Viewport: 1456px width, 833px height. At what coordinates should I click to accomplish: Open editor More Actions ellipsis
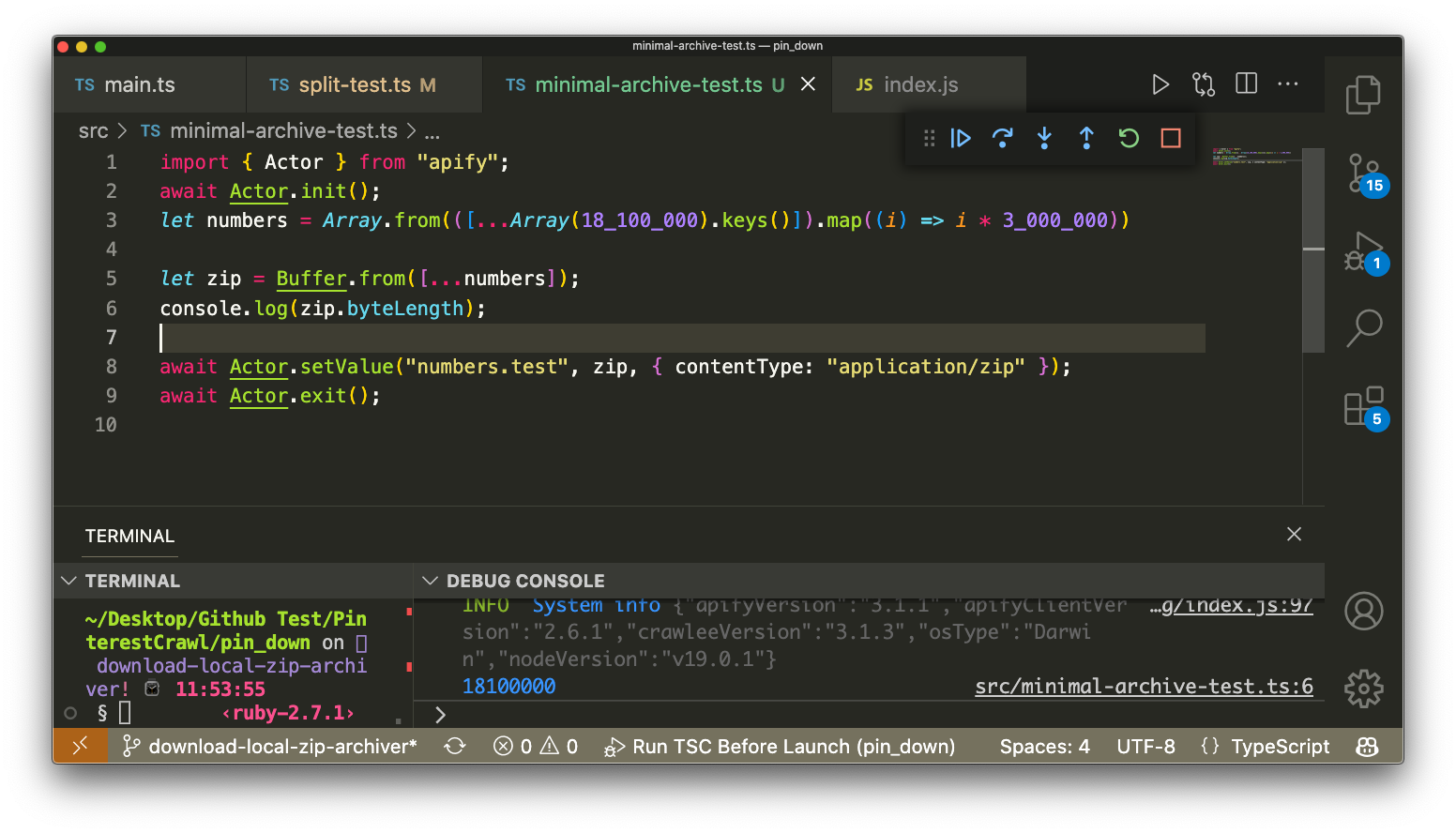[x=1288, y=83]
